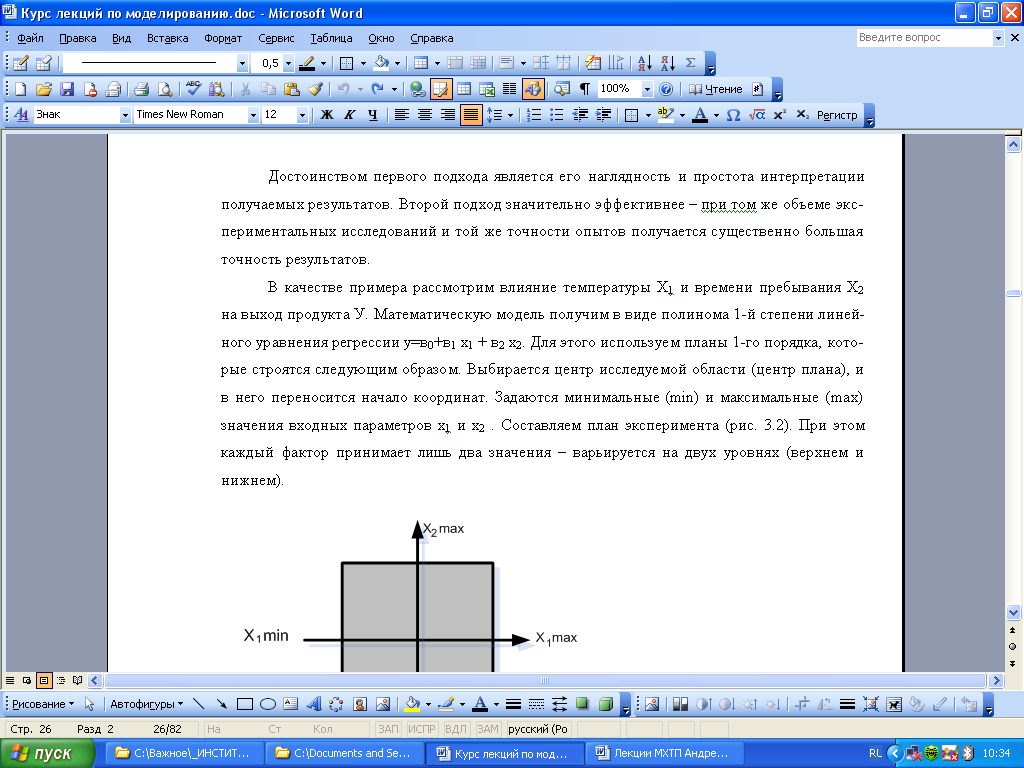Expand the font color dropdown arrow
The width and height of the screenshot is (1024, 768).
coord(716,115)
